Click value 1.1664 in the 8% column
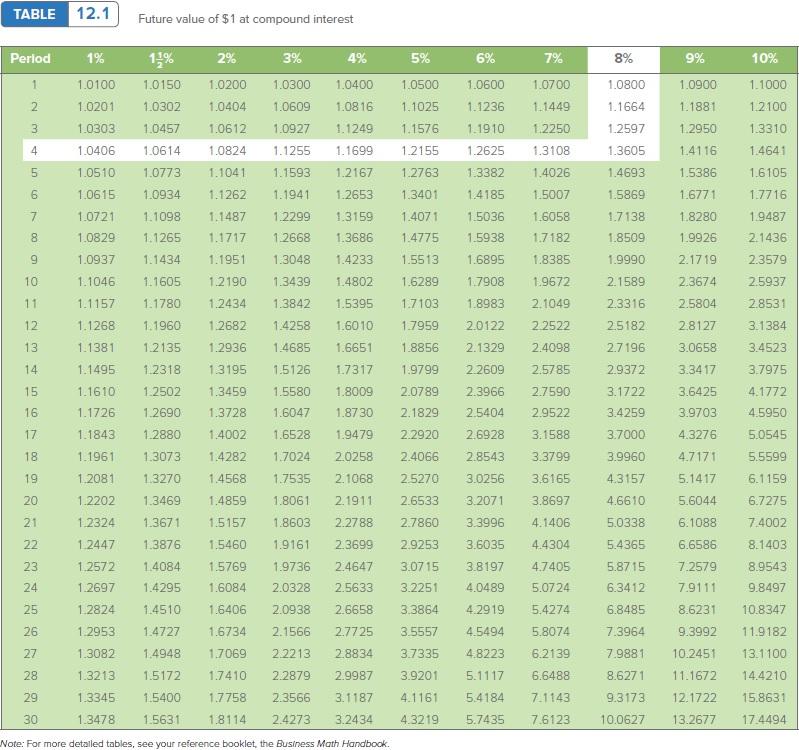The height and width of the screenshot is (750, 799). tap(626, 107)
